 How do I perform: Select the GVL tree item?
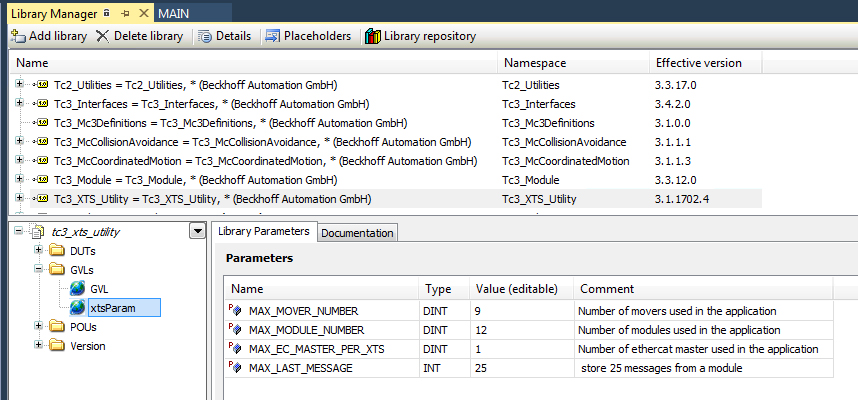[x=98, y=289]
